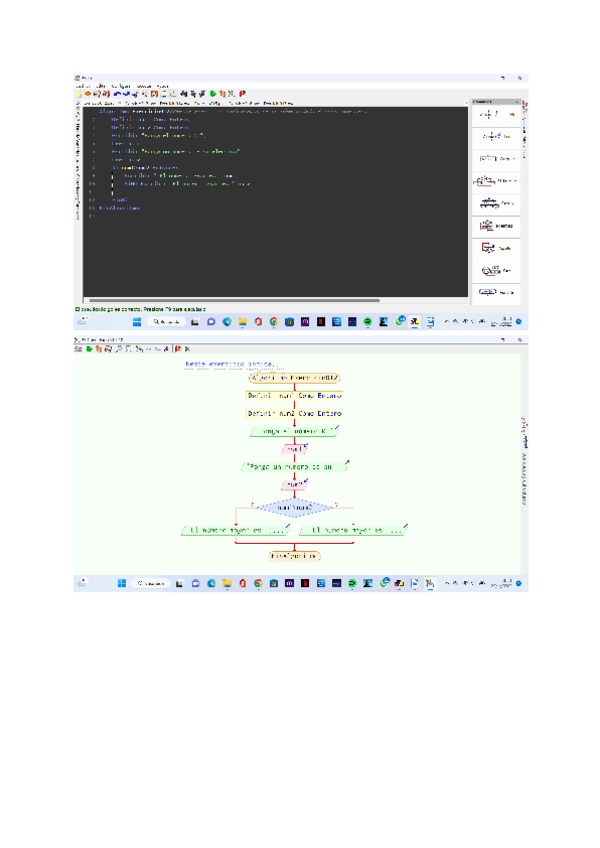Click the taskbar search box in the upper taskbar

click(167, 322)
